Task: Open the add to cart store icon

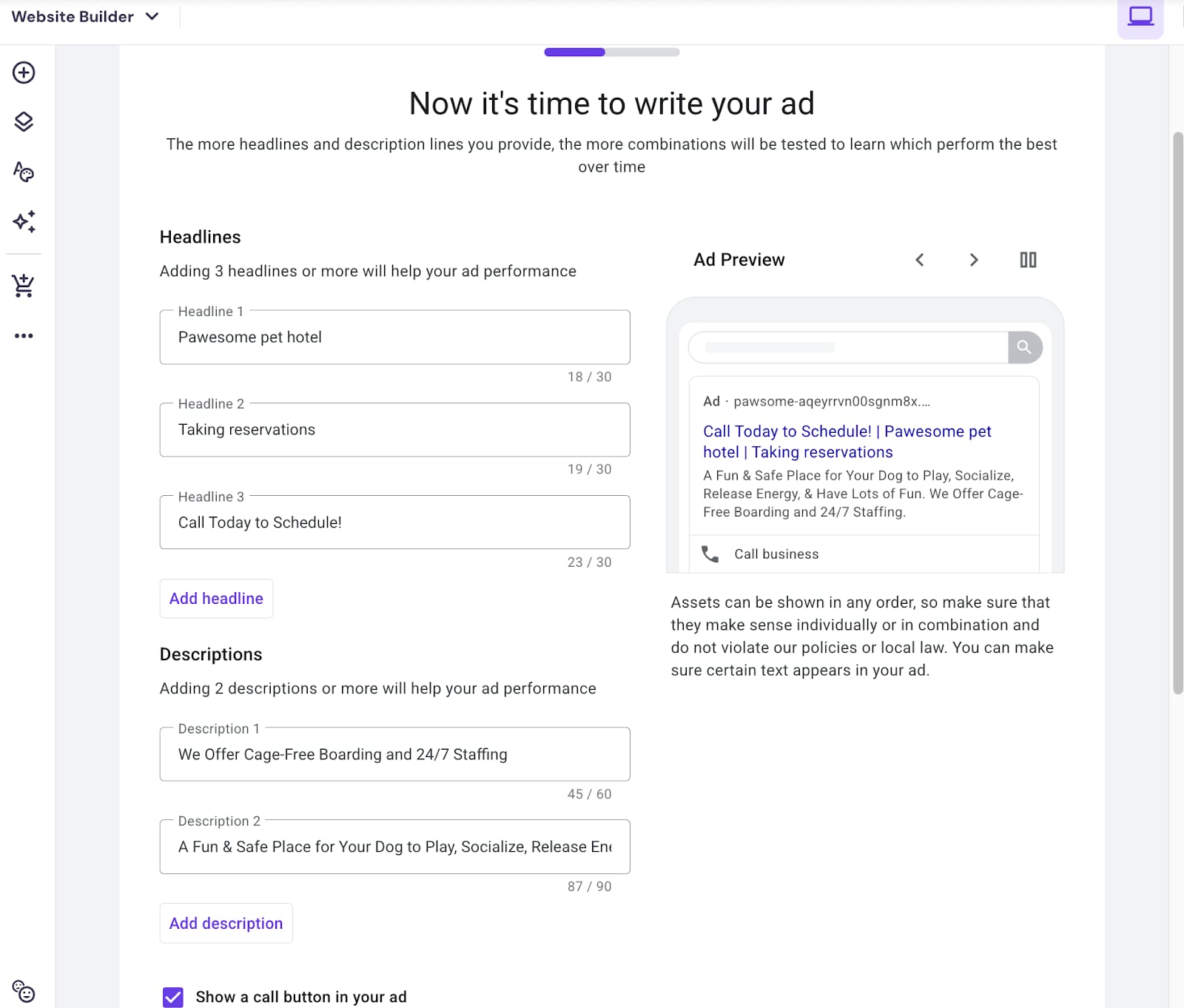Action: click(24, 286)
